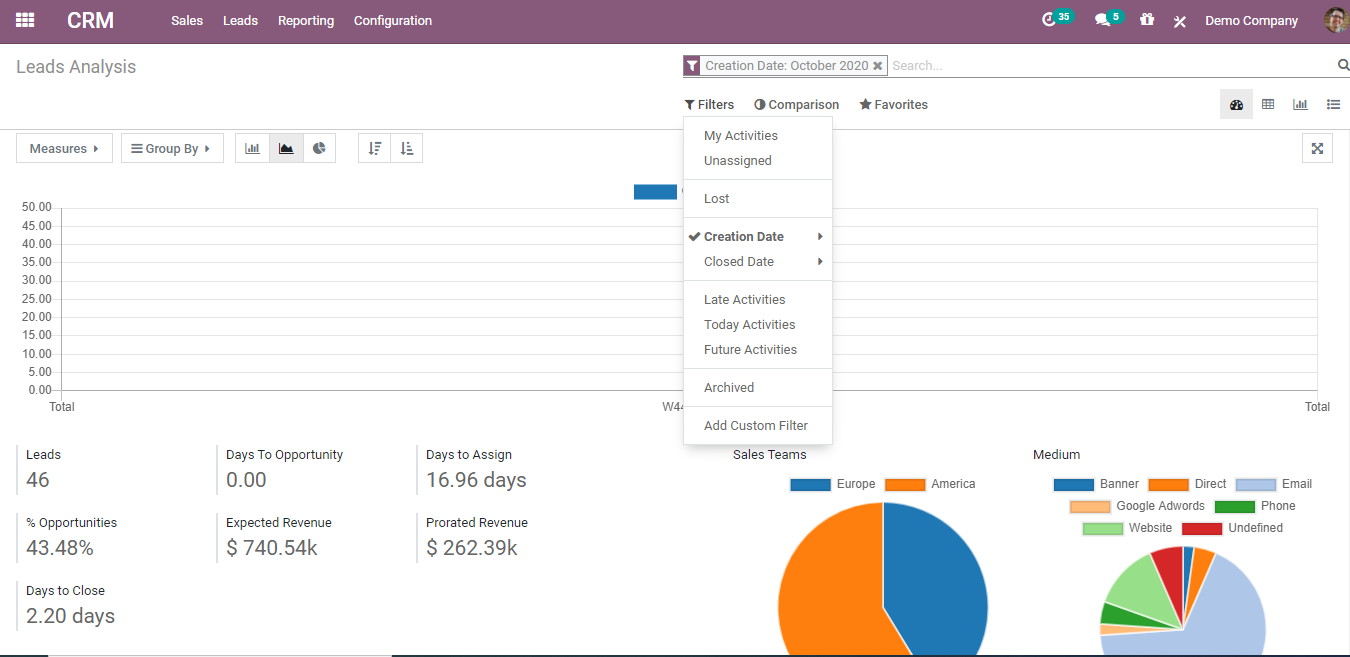Click the gift icon in top bar

click(x=1147, y=20)
